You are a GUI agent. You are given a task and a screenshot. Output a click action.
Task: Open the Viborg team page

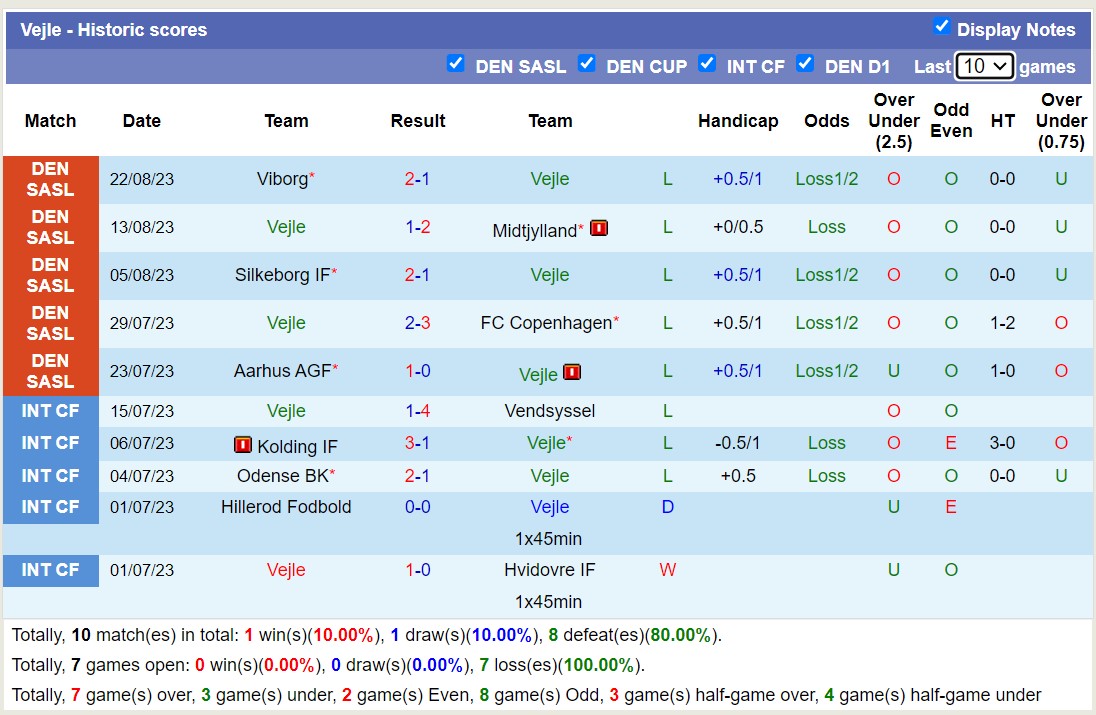click(x=283, y=179)
